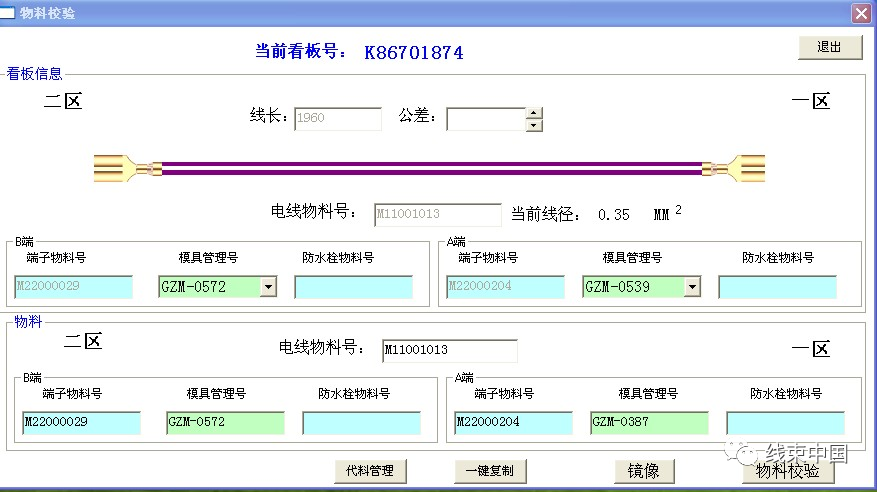This screenshot has height=492, width=877.
Task: Click B端 mold field GZM-0572 in 物料
Action: click(225, 422)
